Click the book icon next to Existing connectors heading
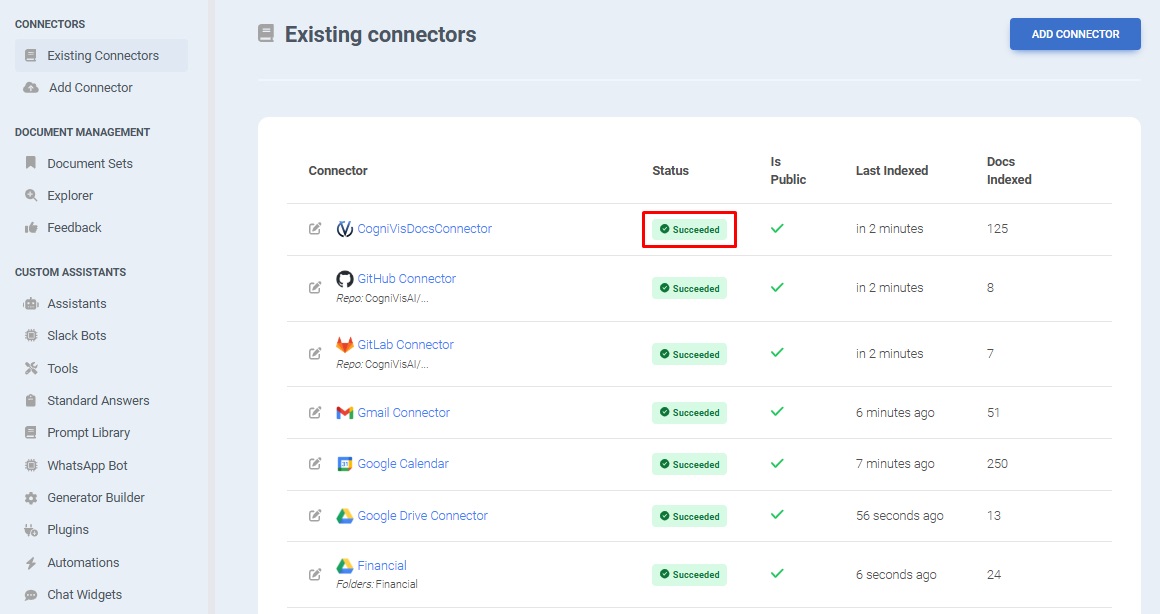 click(x=266, y=33)
